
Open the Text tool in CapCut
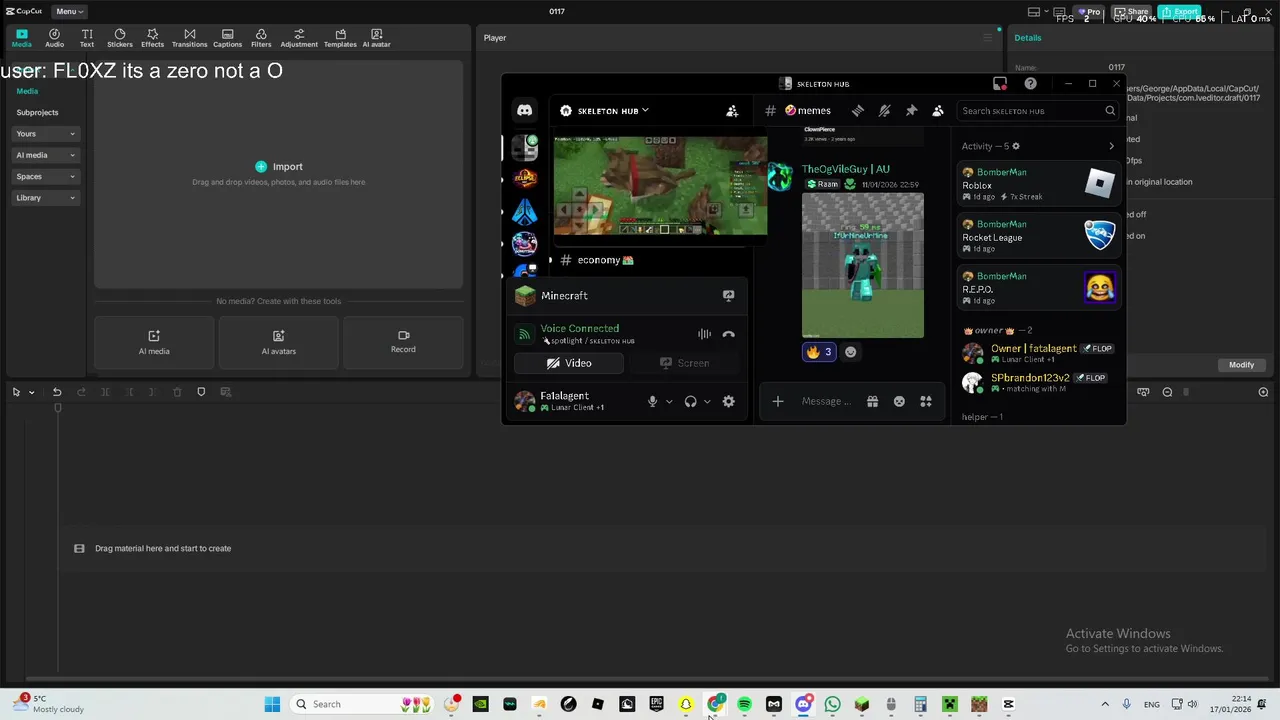pyautogui.click(x=87, y=38)
